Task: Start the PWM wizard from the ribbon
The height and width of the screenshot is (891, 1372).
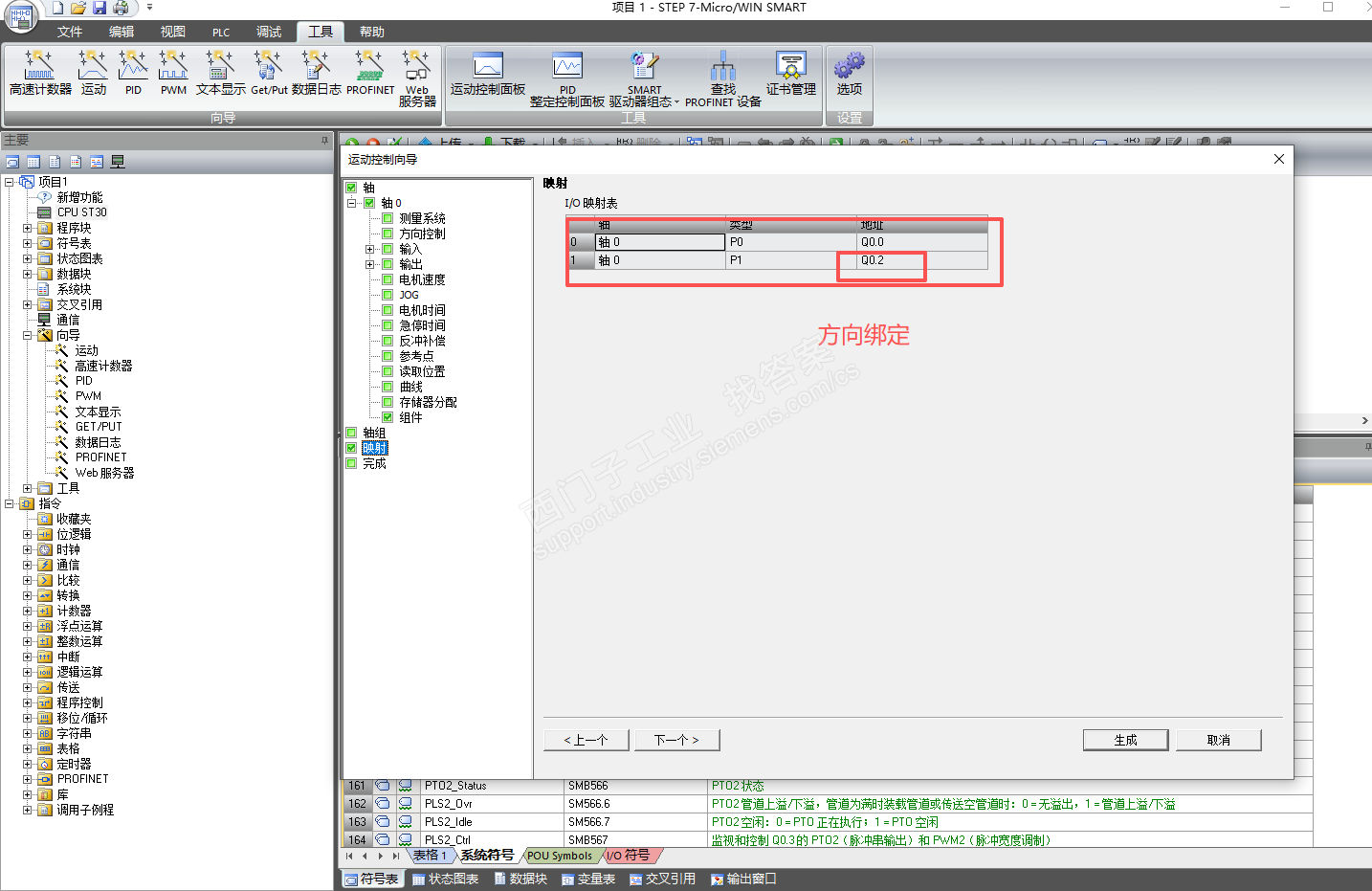Action: click(x=173, y=74)
